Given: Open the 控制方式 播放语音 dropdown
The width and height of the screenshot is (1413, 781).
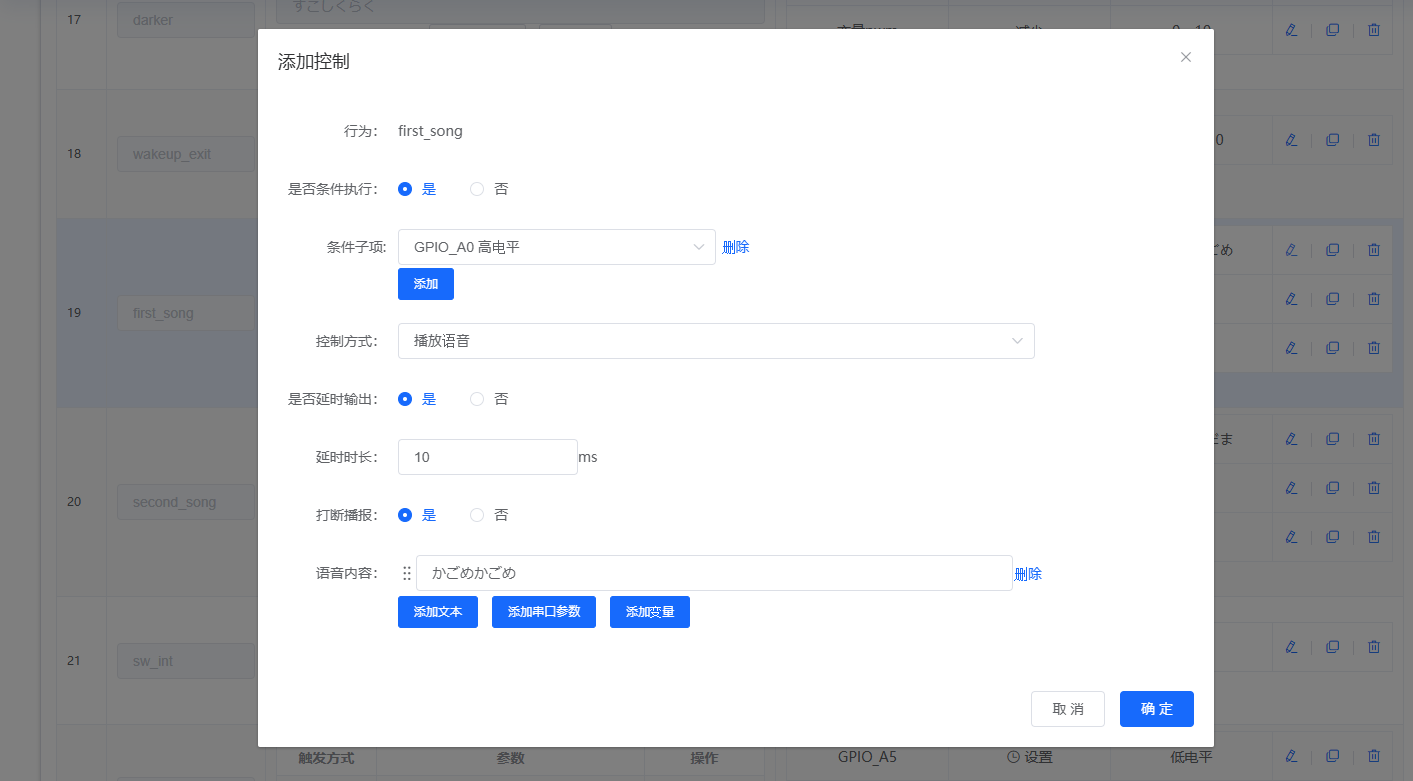Looking at the screenshot, I should (x=716, y=341).
